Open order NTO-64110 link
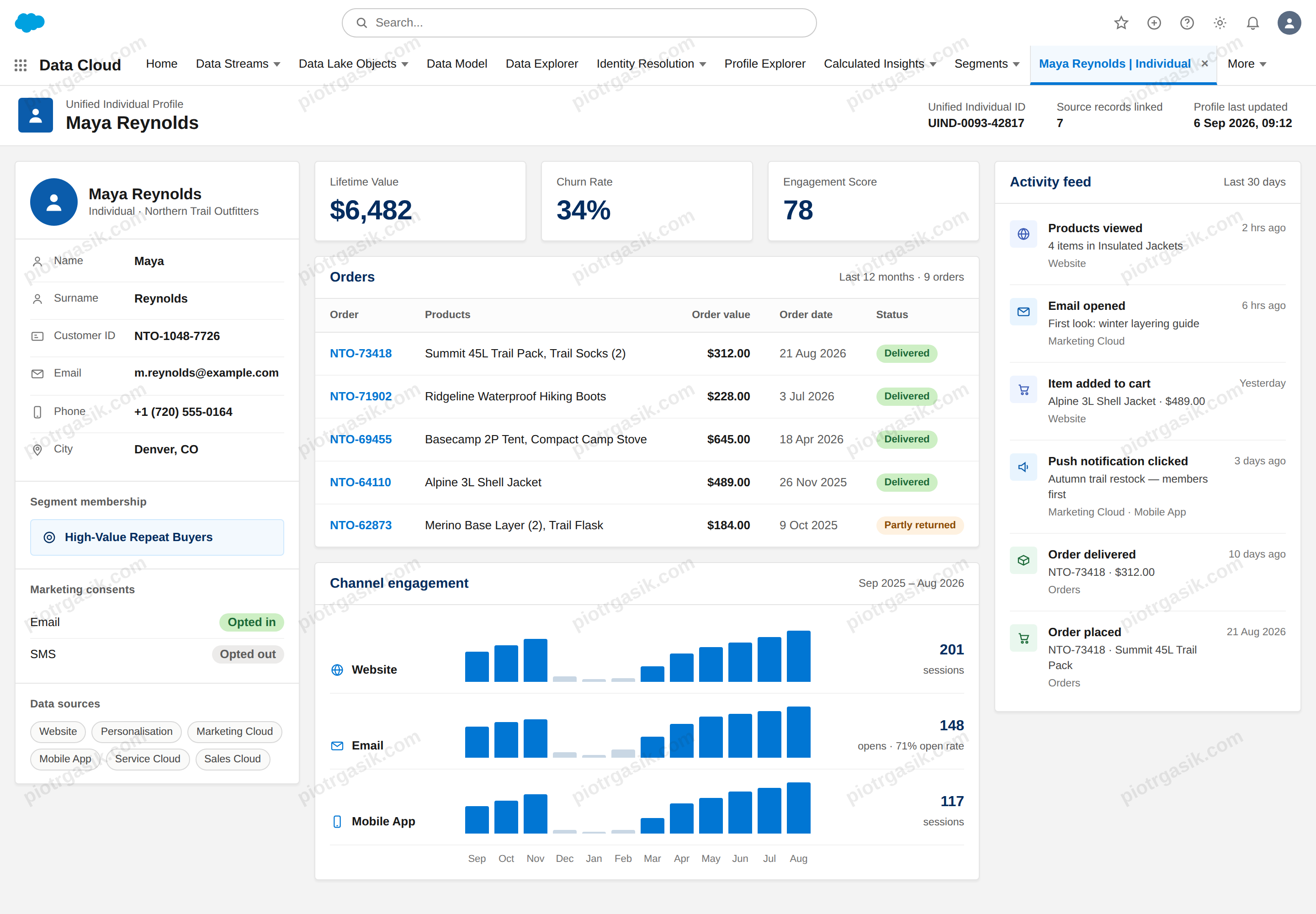The image size is (1316, 914). click(x=360, y=482)
